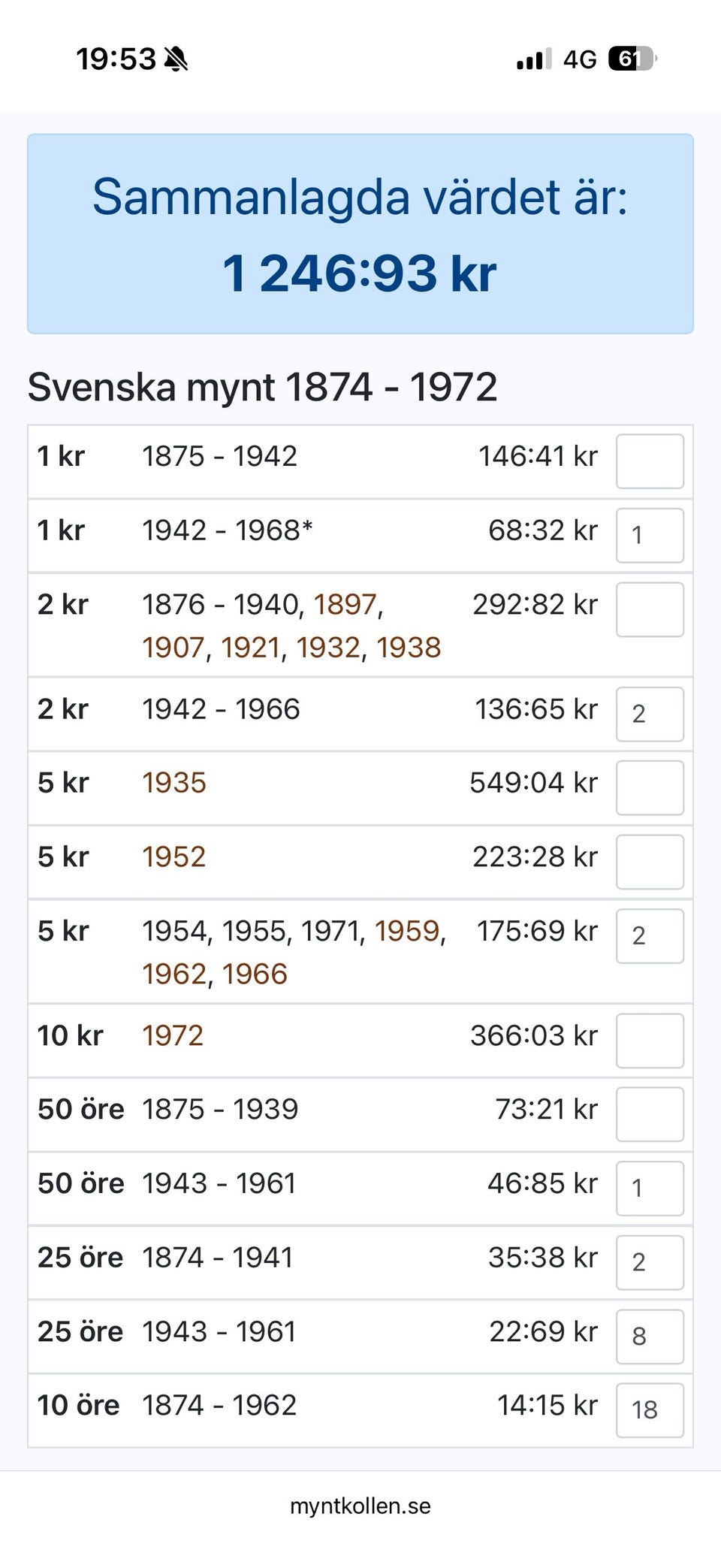721x1568 pixels.
Task: Tap the cellular signal bars icon
Action: pos(533,59)
